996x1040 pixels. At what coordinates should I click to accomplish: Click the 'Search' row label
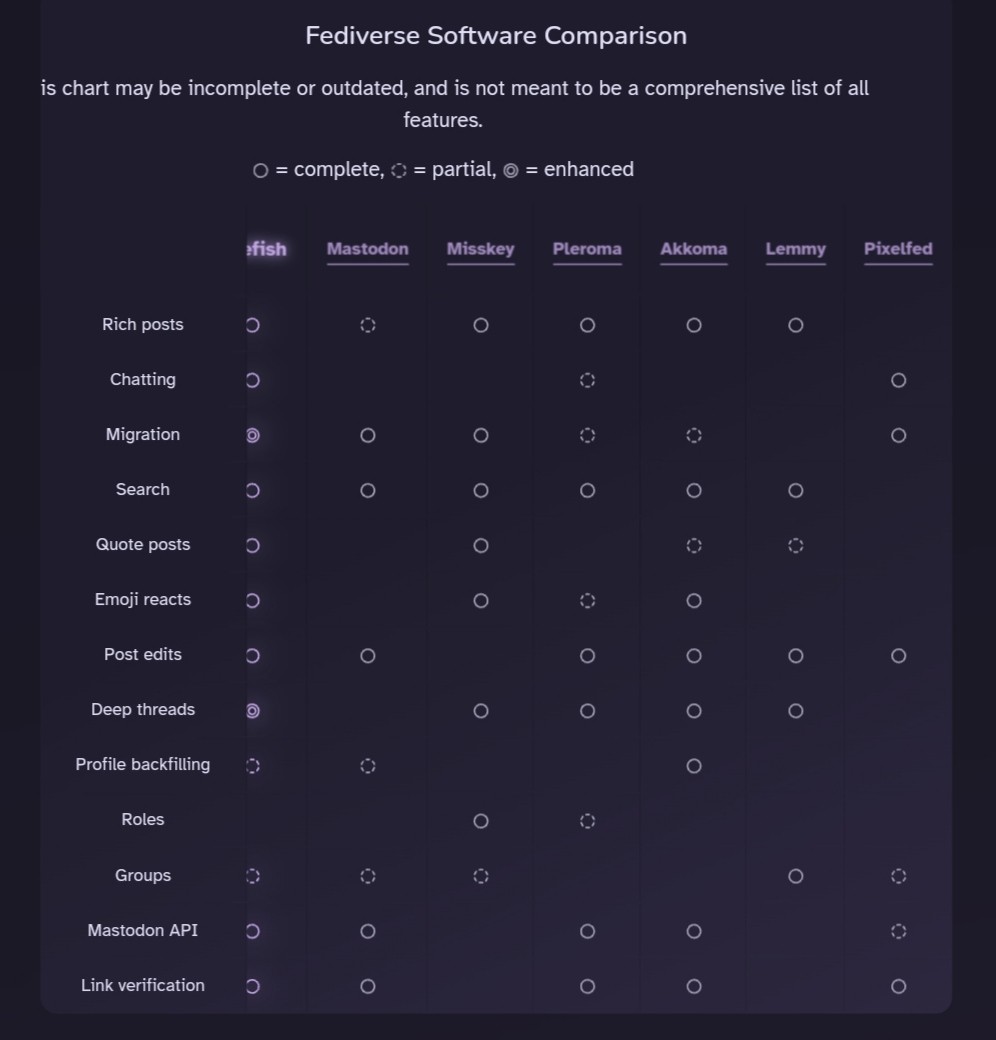tap(143, 489)
